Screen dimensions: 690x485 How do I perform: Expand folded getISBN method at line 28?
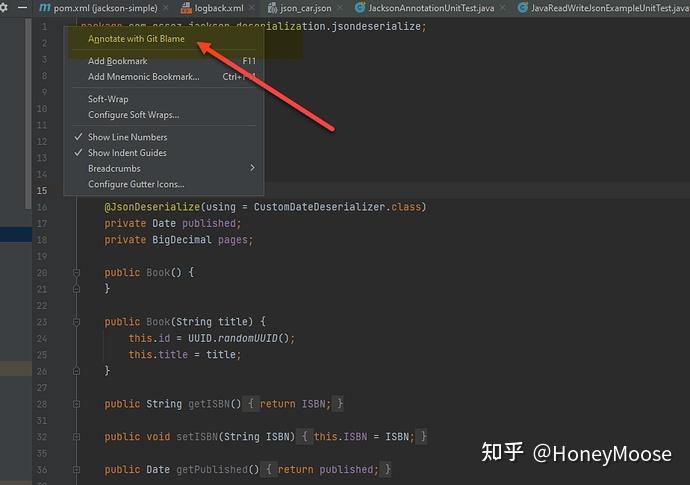[x=76, y=404]
